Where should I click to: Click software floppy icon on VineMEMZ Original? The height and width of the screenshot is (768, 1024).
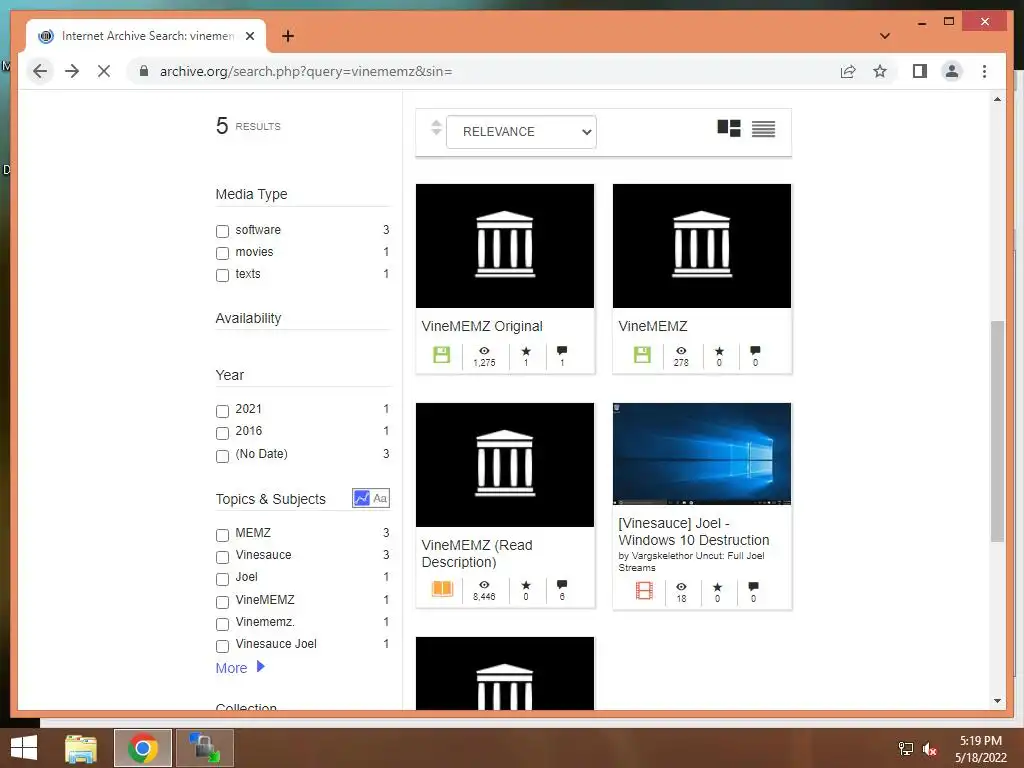441,355
